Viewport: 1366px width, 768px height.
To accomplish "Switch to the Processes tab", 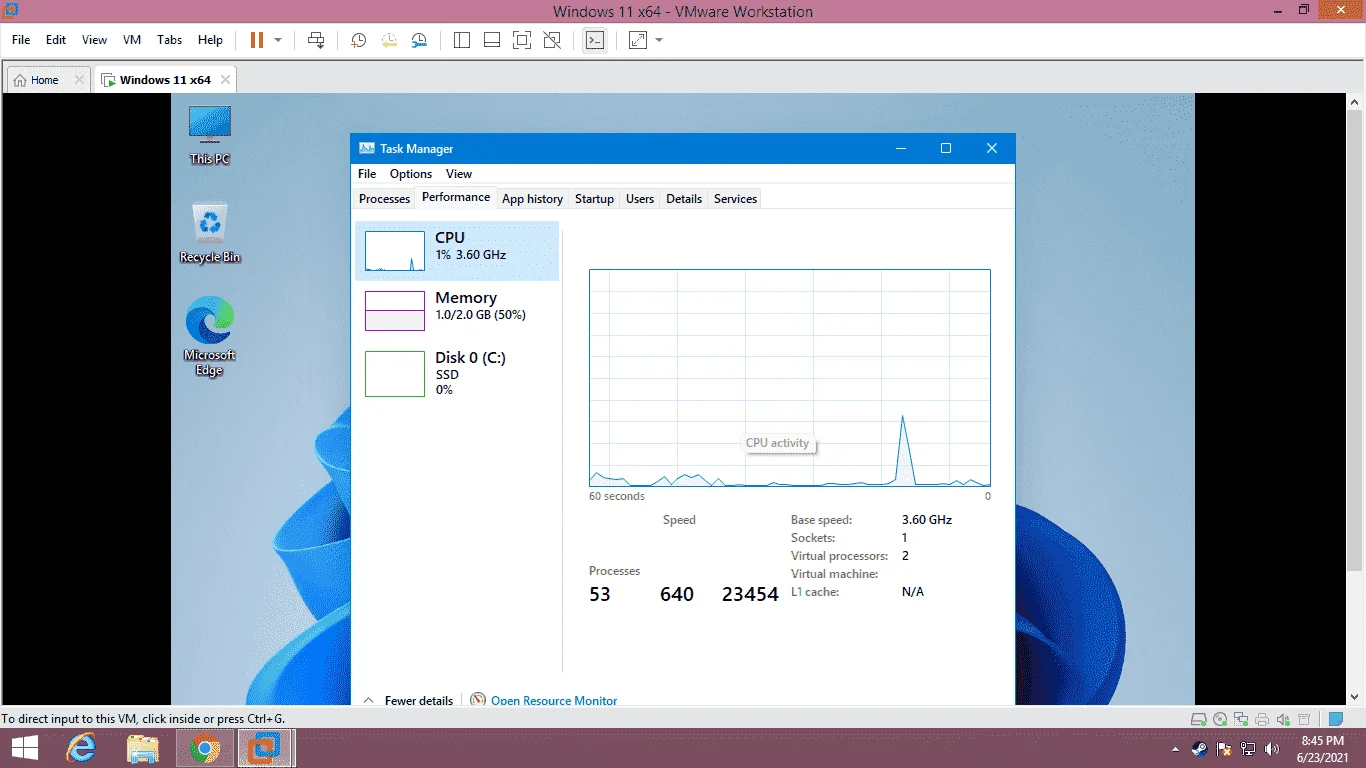I will pyautogui.click(x=385, y=199).
